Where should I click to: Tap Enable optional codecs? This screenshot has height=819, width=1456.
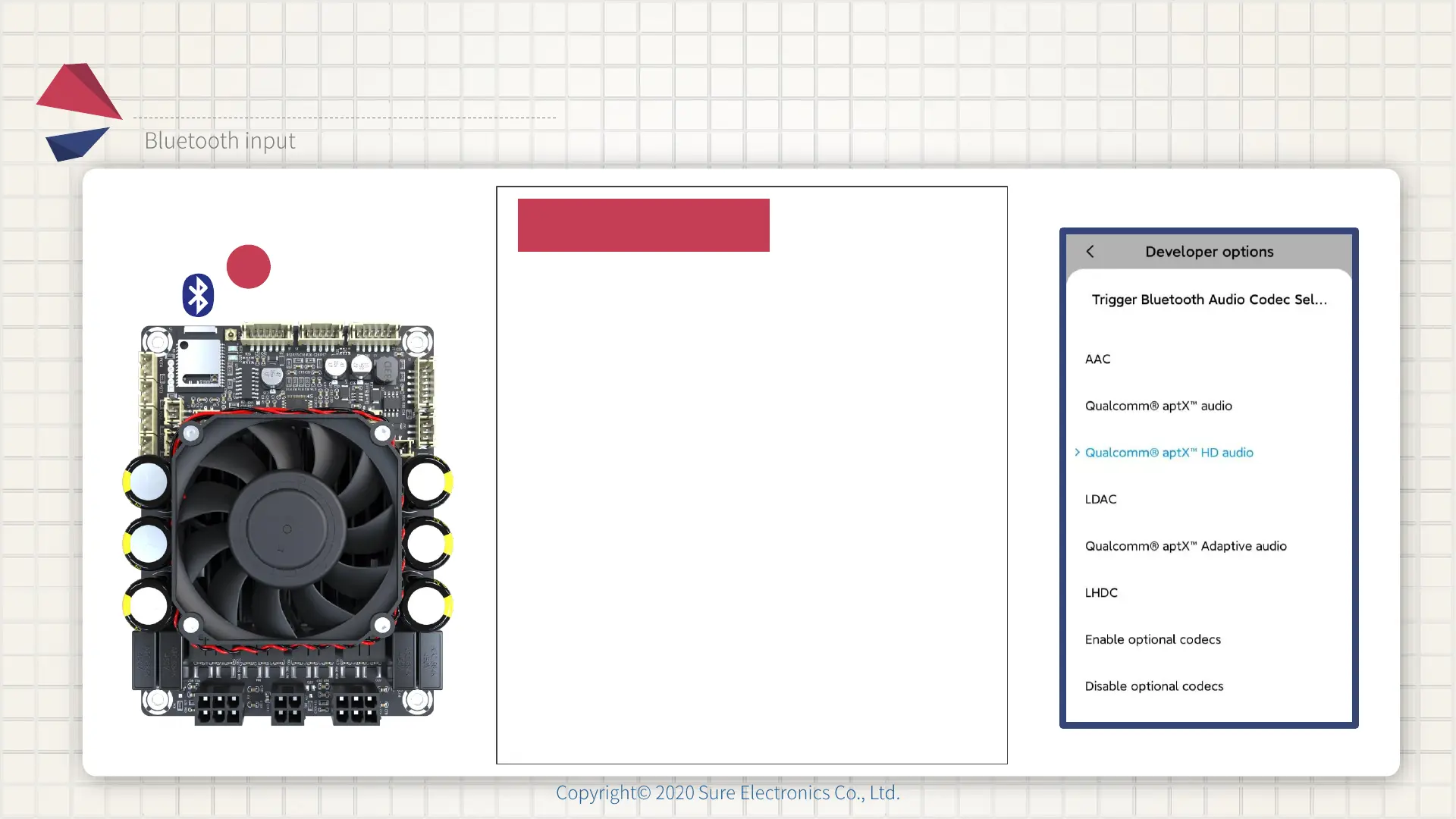(1153, 640)
